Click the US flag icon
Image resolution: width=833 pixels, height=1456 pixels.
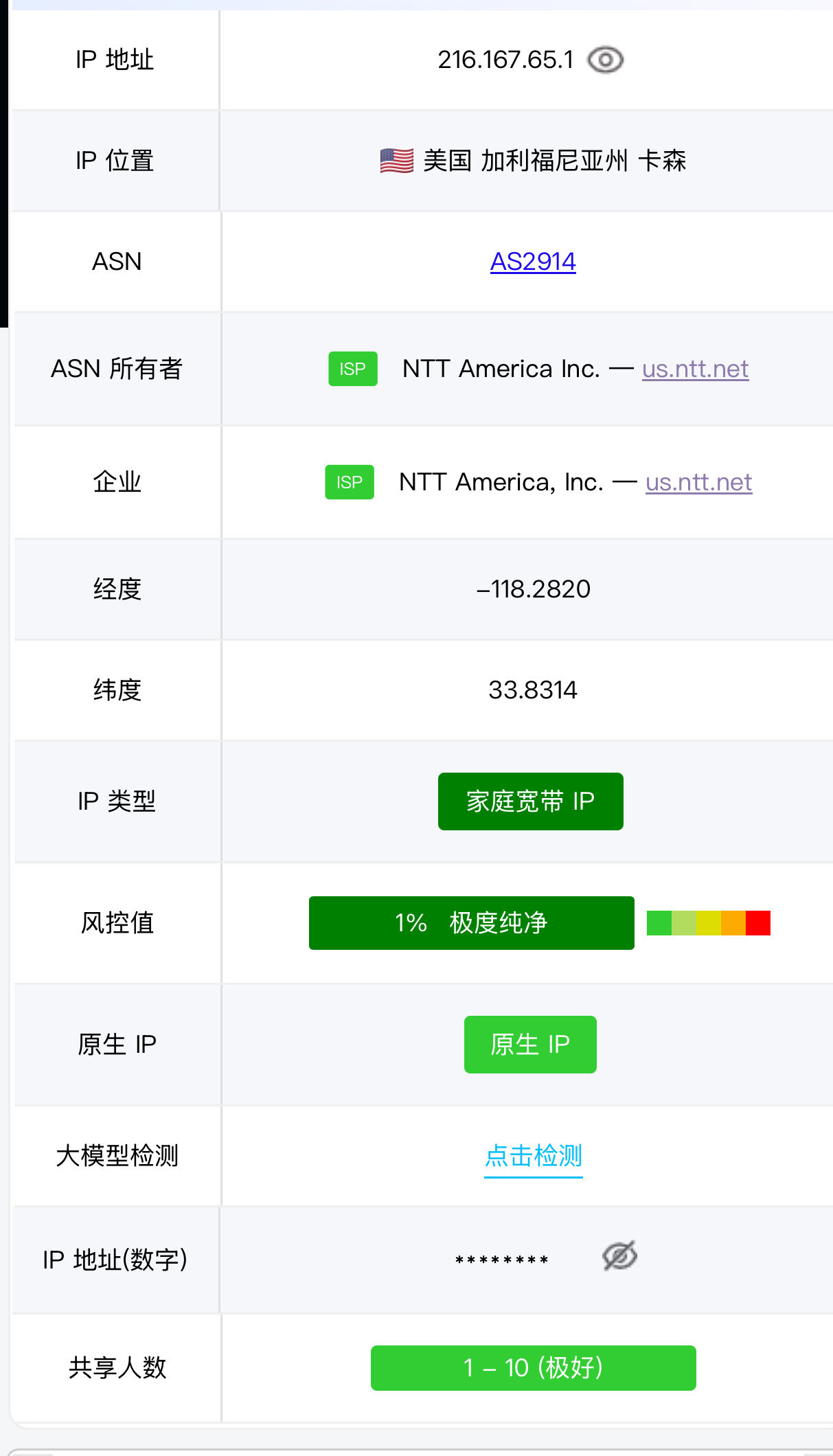pyautogui.click(x=397, y=161)
